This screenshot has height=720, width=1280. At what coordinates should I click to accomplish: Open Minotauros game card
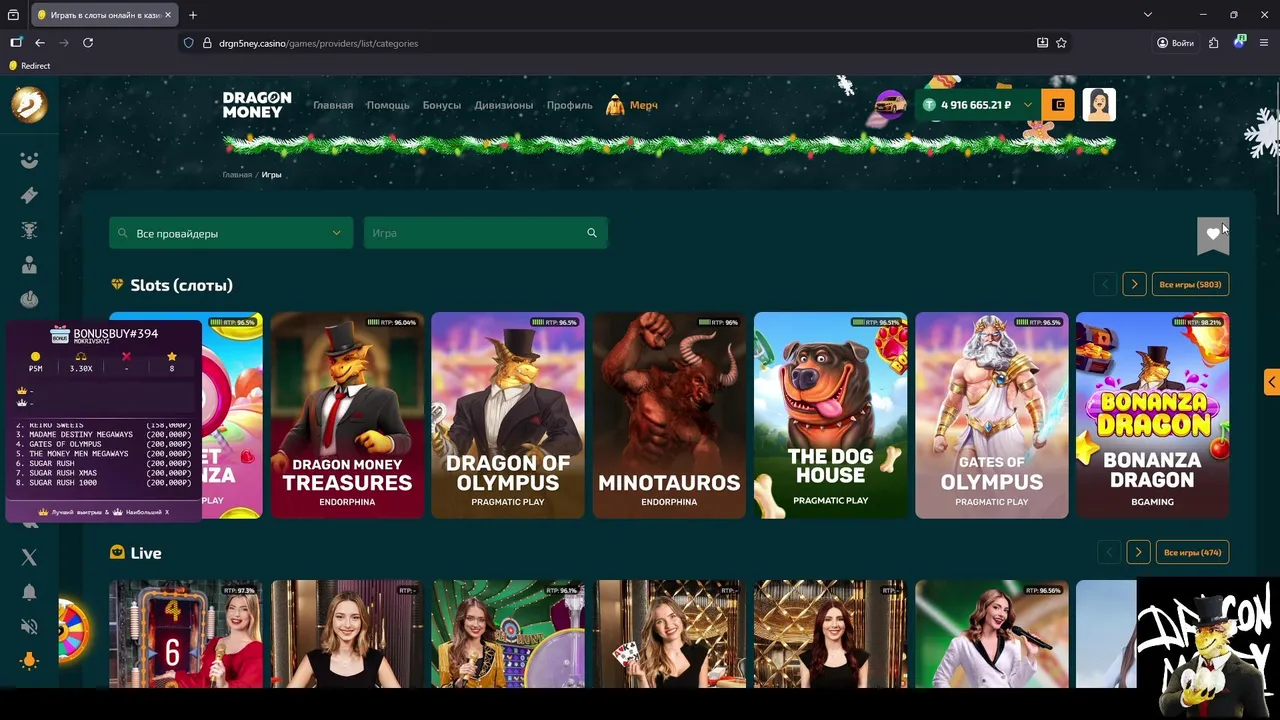click(x=669, y=415)
